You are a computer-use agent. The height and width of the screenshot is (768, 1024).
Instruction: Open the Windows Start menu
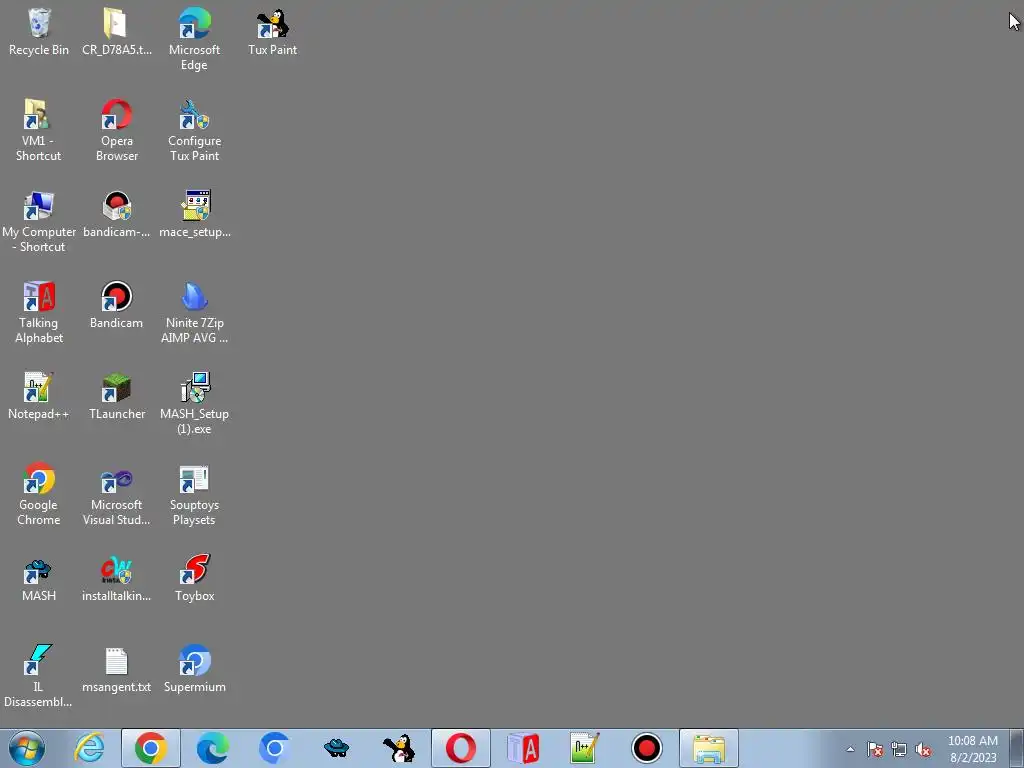[27, 748]
